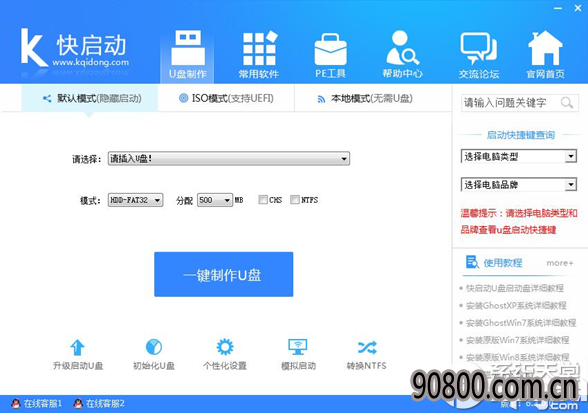Open 安装GhostXP系统详细教程 link

point(516,305)
